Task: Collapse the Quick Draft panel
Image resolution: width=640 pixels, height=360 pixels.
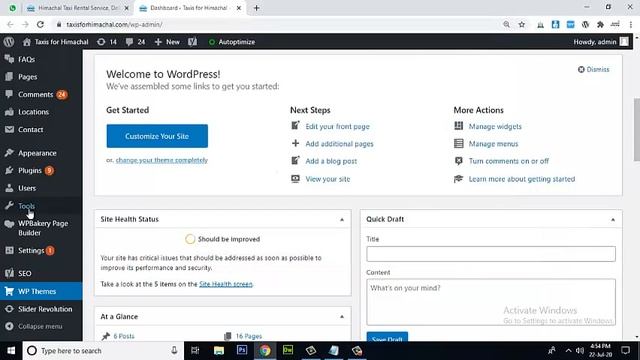Action: [613, 220]
